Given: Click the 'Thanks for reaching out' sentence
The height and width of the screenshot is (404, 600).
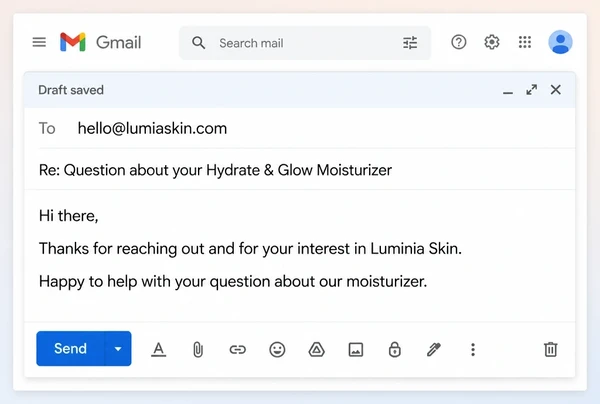Looking at the screenshot, I should point(250,249).
